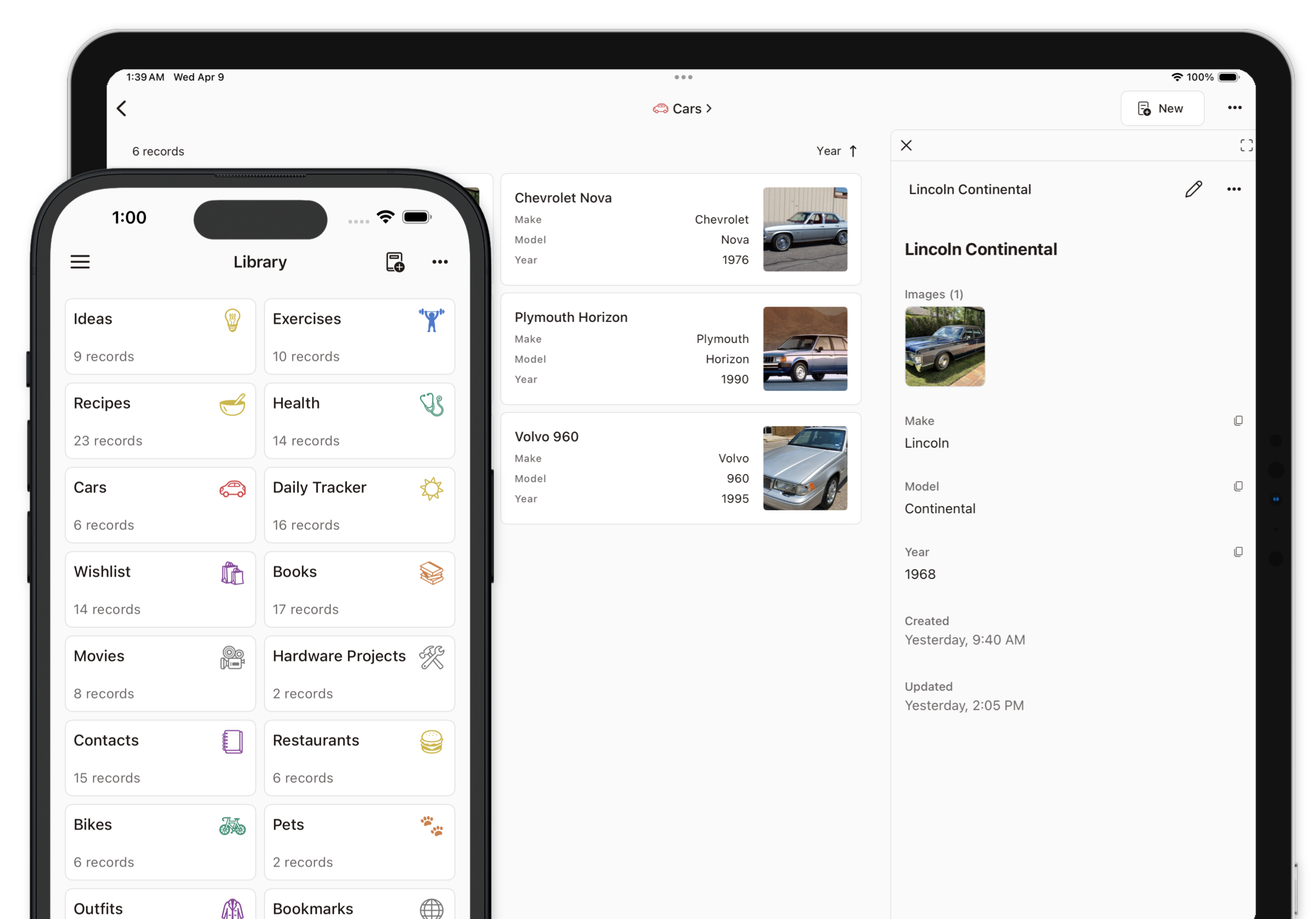The width and height of the screenshot is (1316, 919).
Task: Click the New record button
Action: coord(1162,108)
